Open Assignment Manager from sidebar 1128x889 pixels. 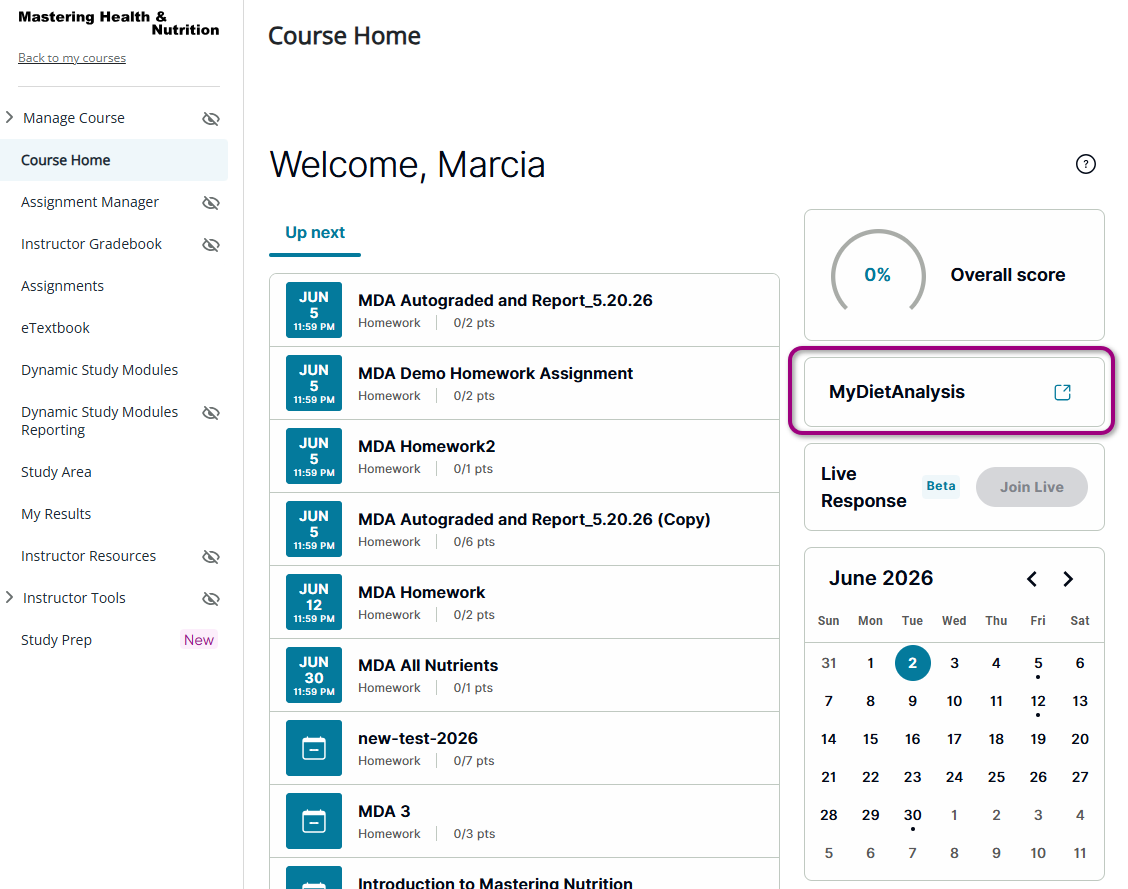coord(90,202)
